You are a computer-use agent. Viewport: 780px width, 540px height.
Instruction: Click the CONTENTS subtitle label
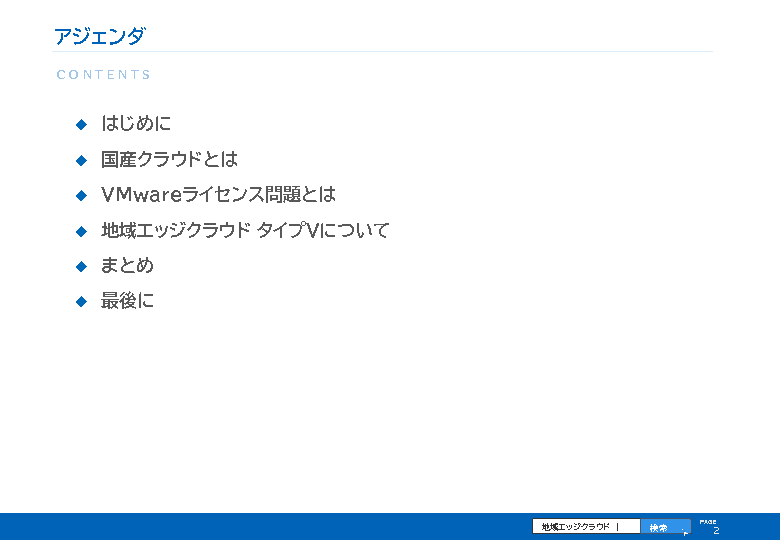(104, 75)
